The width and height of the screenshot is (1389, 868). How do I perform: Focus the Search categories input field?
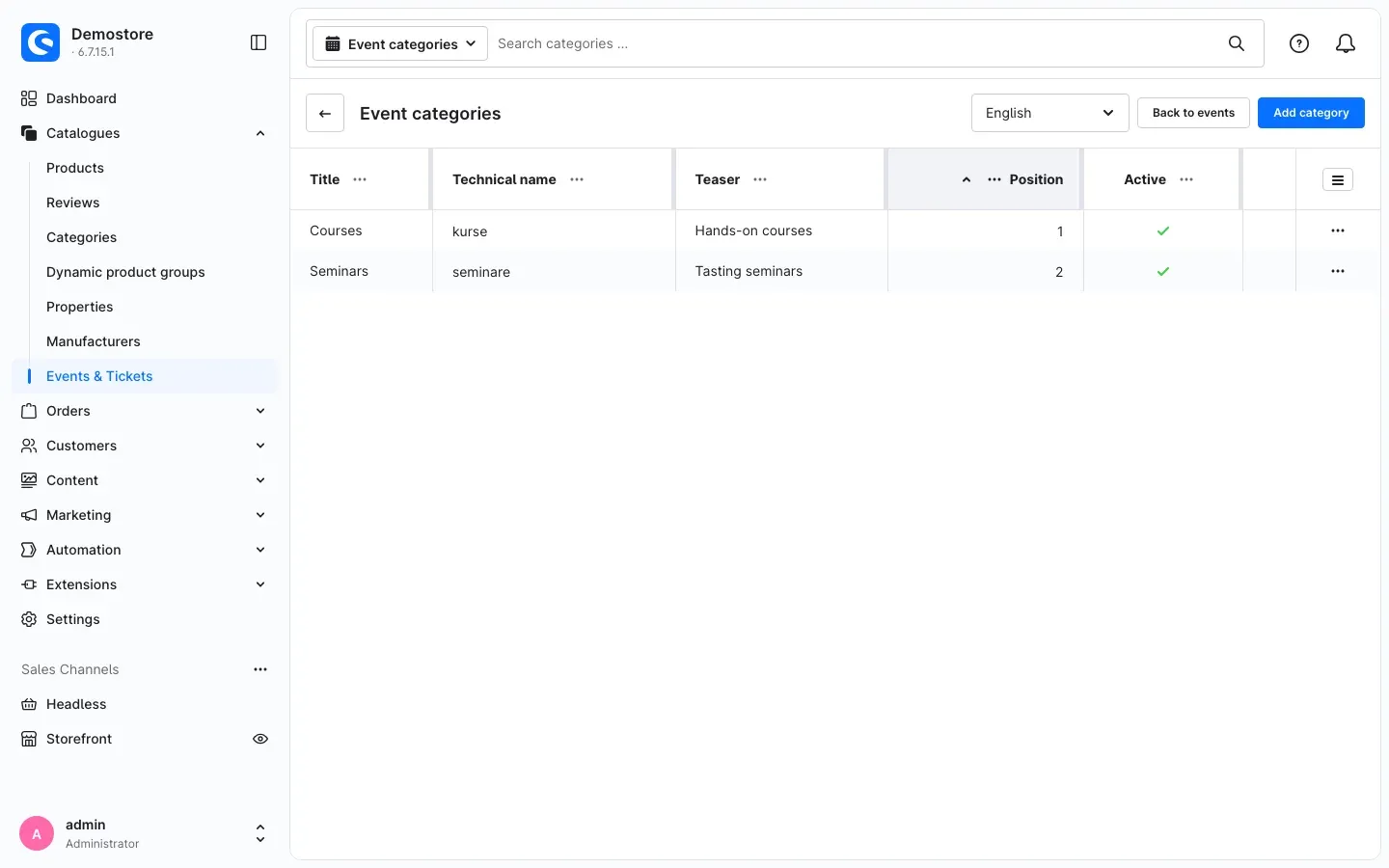point(854,43)
